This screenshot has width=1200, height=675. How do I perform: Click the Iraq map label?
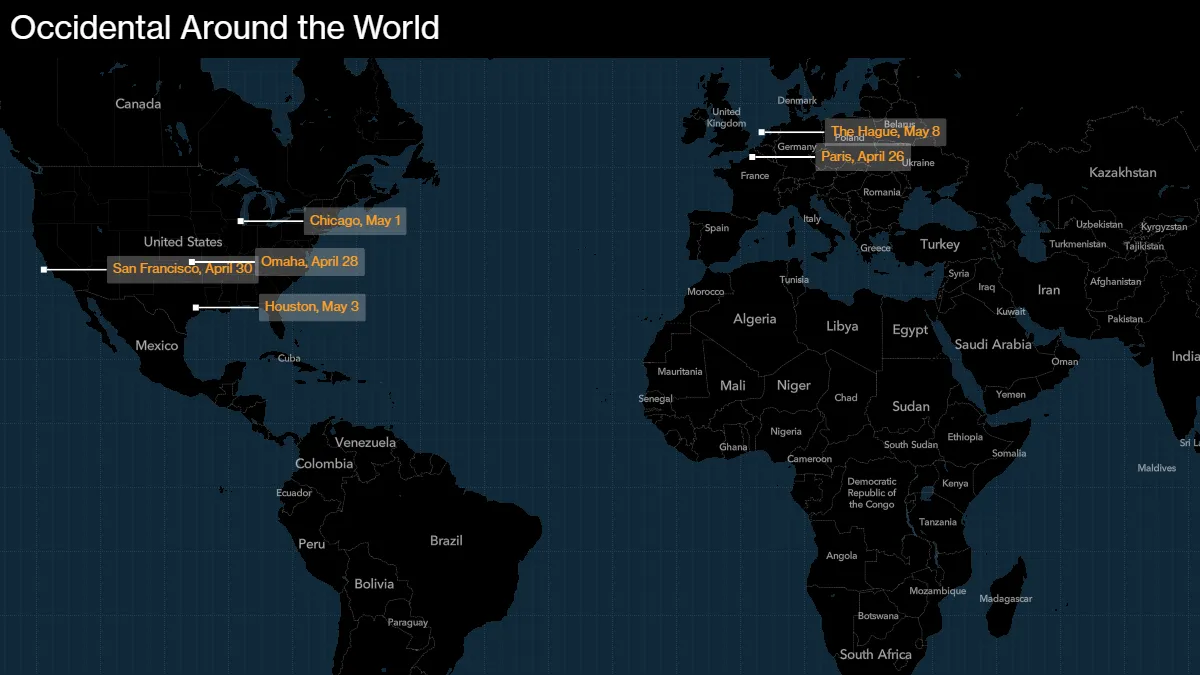(x=986, y=288)
